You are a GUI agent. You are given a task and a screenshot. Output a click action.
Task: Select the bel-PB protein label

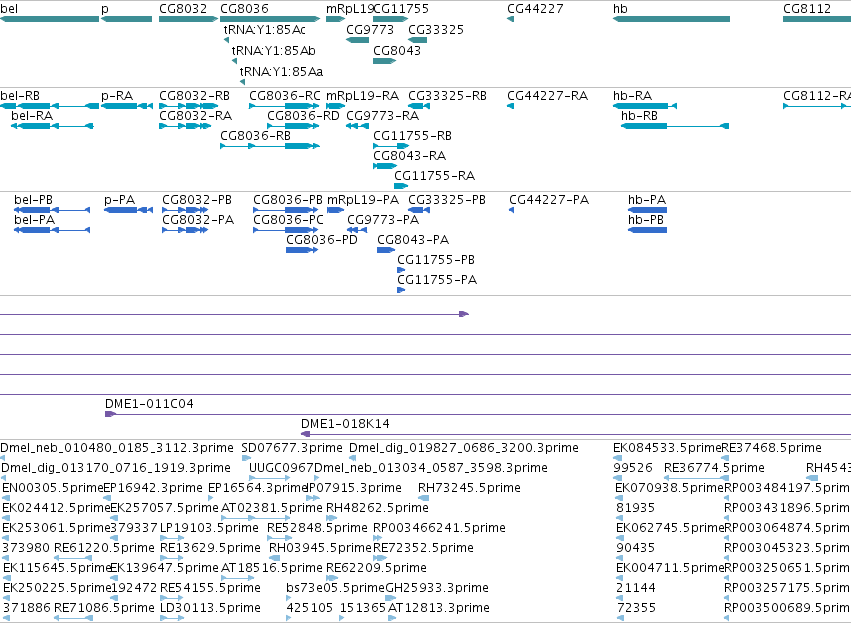(x=34, y=200)
